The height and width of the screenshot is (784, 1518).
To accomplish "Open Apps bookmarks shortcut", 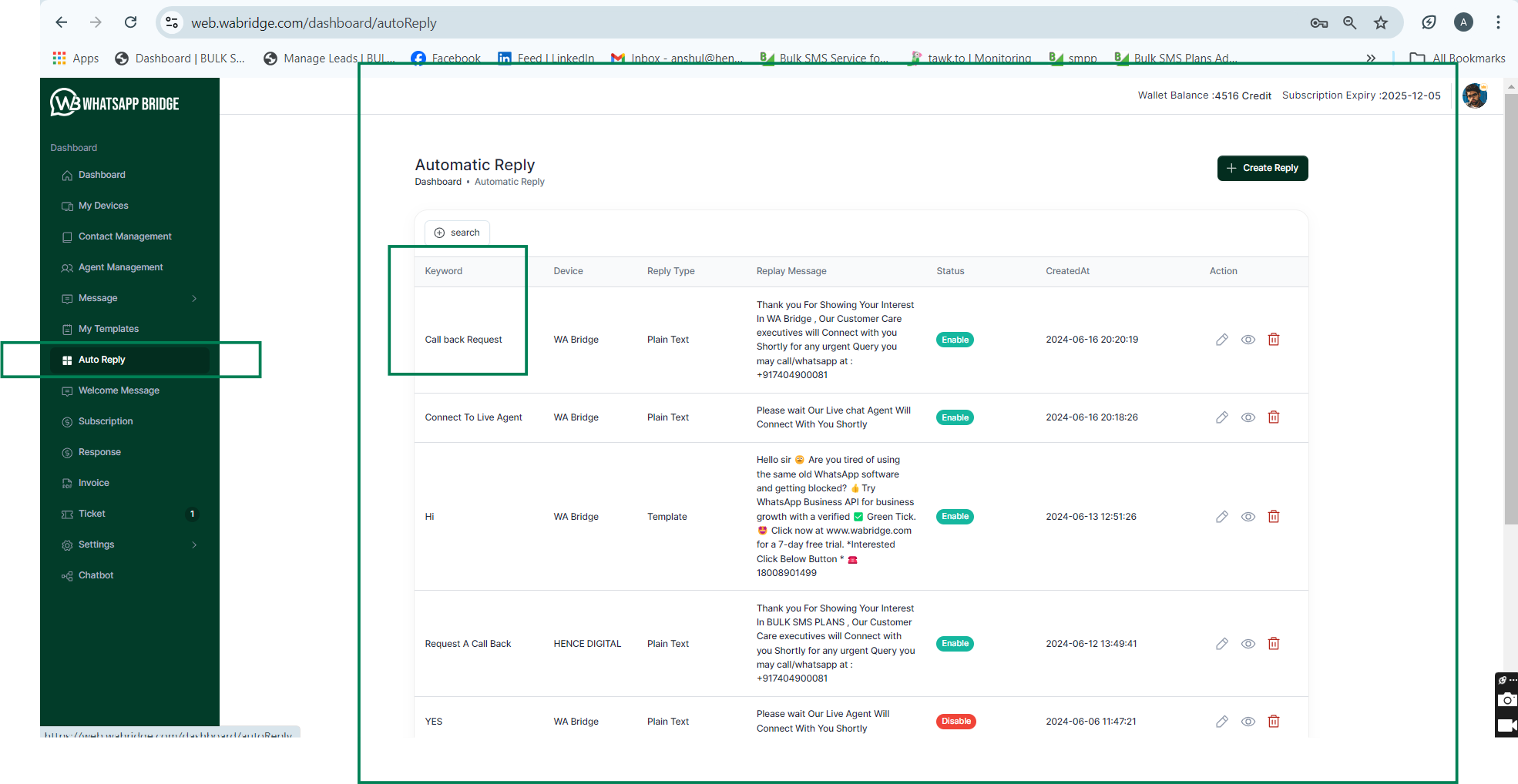I will (76, 59).
